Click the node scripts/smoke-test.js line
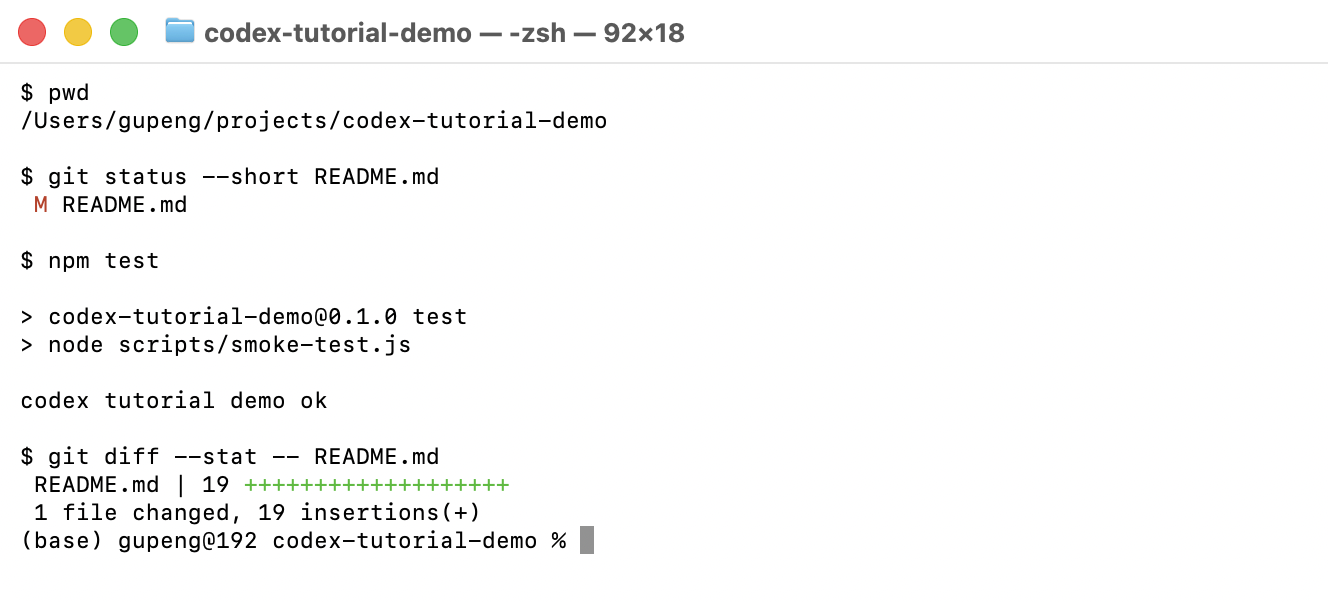The image size is (1328, 602). click(x=216, y=345)
